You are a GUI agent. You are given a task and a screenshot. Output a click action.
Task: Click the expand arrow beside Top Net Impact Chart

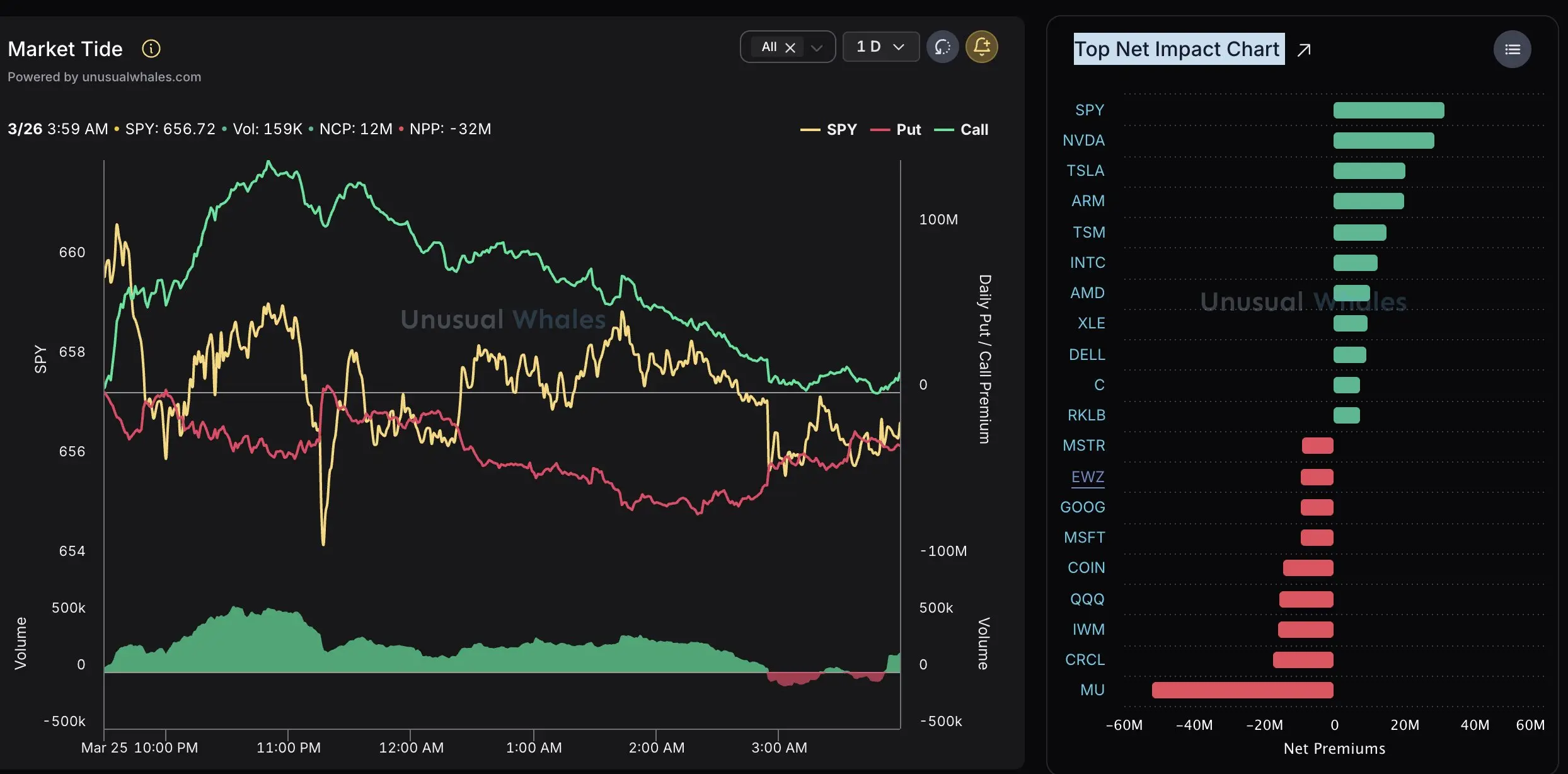click(1304, 50)
